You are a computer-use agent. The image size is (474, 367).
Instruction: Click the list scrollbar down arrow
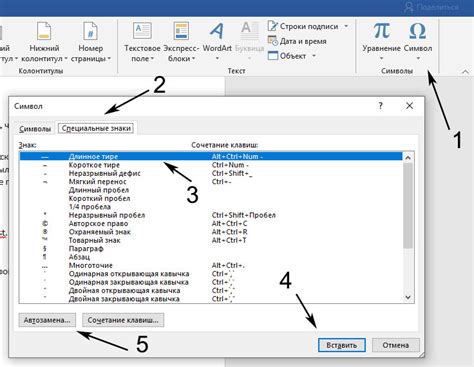(408, 297)
